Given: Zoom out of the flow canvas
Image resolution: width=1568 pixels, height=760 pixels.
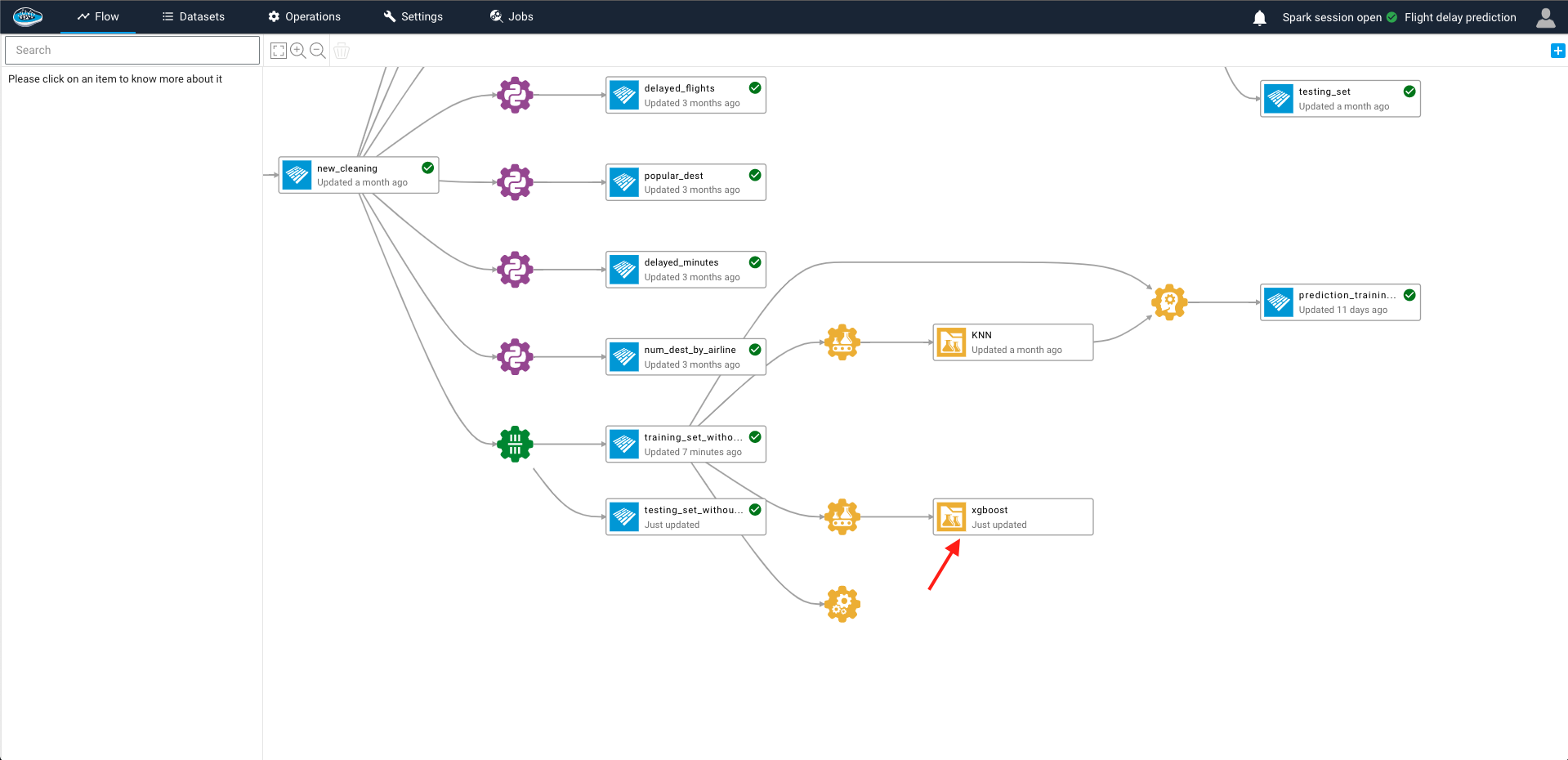Looking at the screenshot, I should click(318, 51).
